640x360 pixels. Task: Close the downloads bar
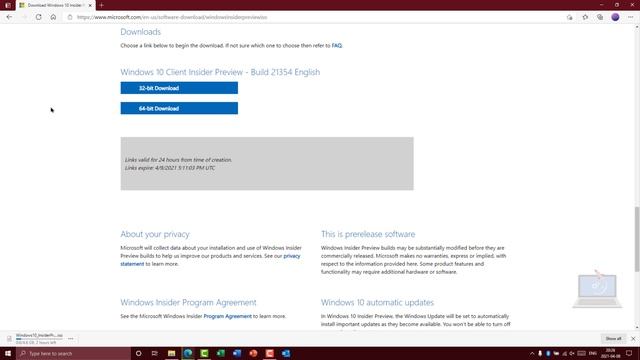[x=633, y=339]
